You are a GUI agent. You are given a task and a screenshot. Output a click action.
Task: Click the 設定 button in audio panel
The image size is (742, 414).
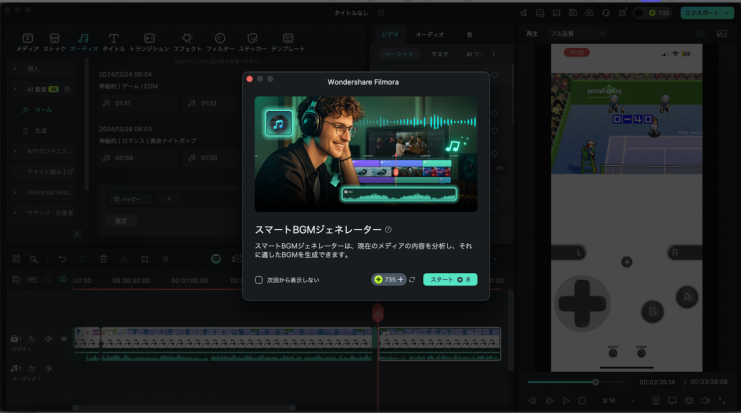[x=121, y=221]
